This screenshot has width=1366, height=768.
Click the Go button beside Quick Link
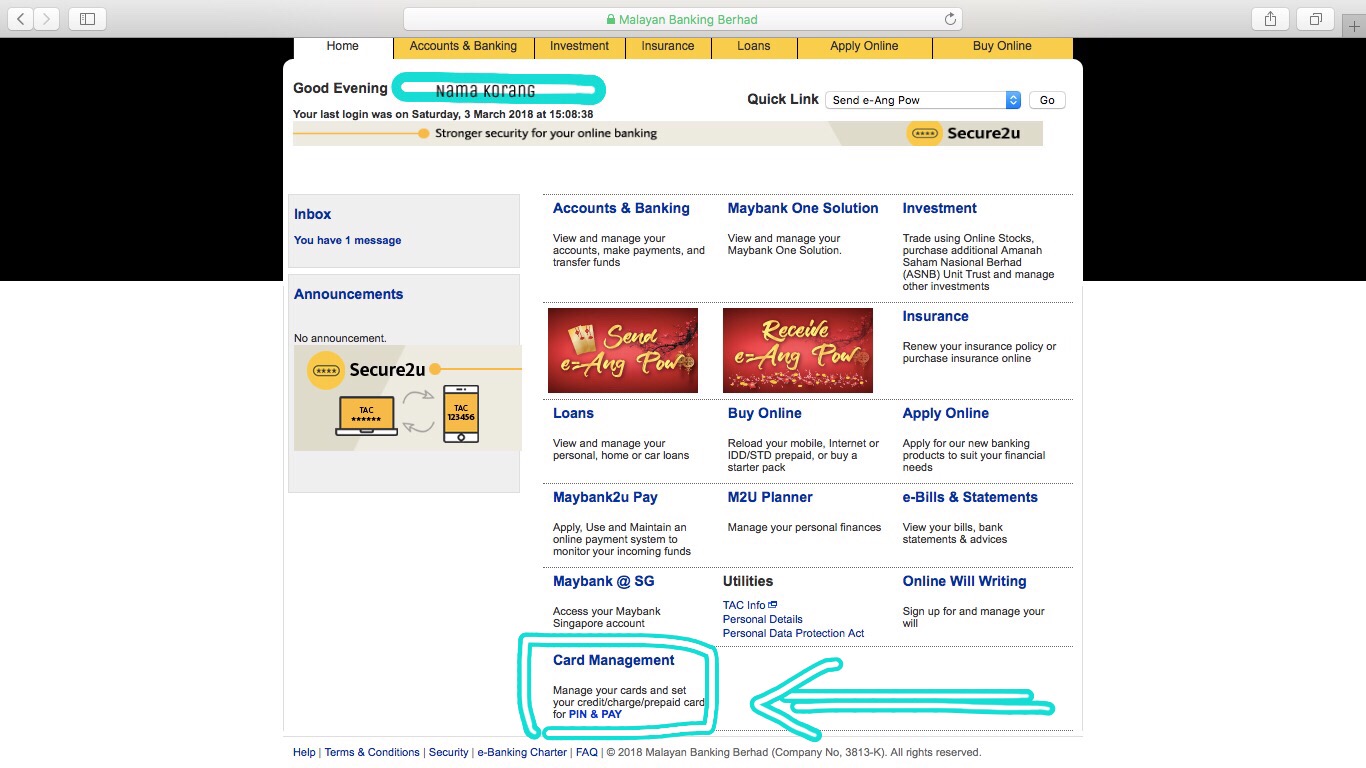click(1047, 100)
